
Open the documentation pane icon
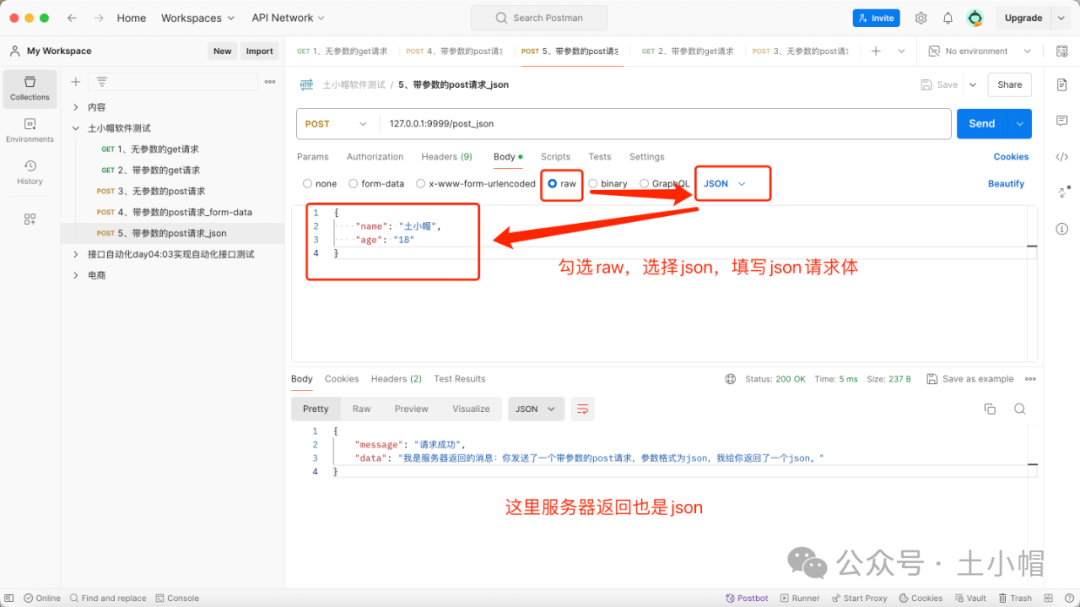(x=1062, y=85)
